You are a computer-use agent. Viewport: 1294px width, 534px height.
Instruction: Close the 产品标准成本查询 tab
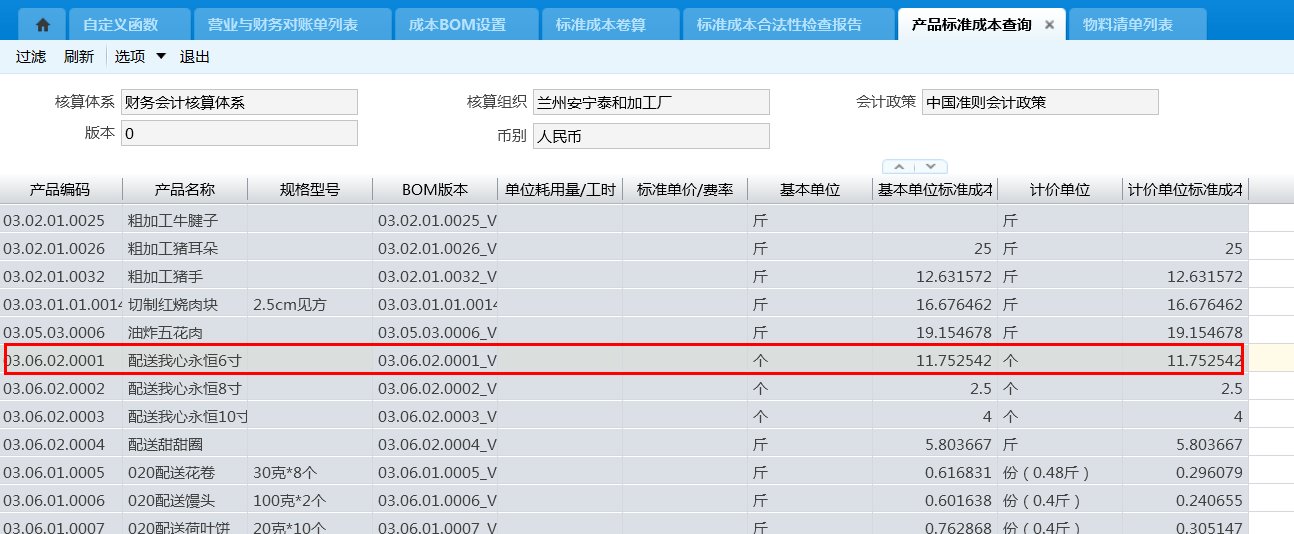[x=1049, y=25]
